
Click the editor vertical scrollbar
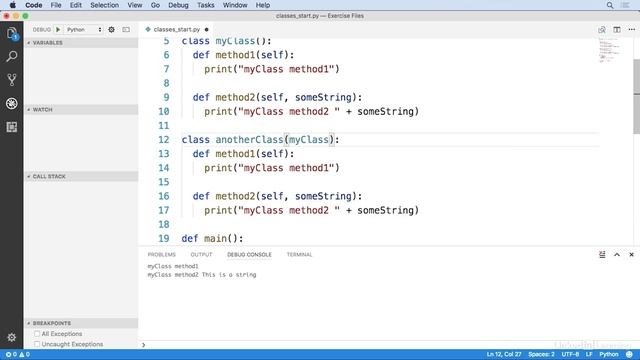tap(636, 98)
